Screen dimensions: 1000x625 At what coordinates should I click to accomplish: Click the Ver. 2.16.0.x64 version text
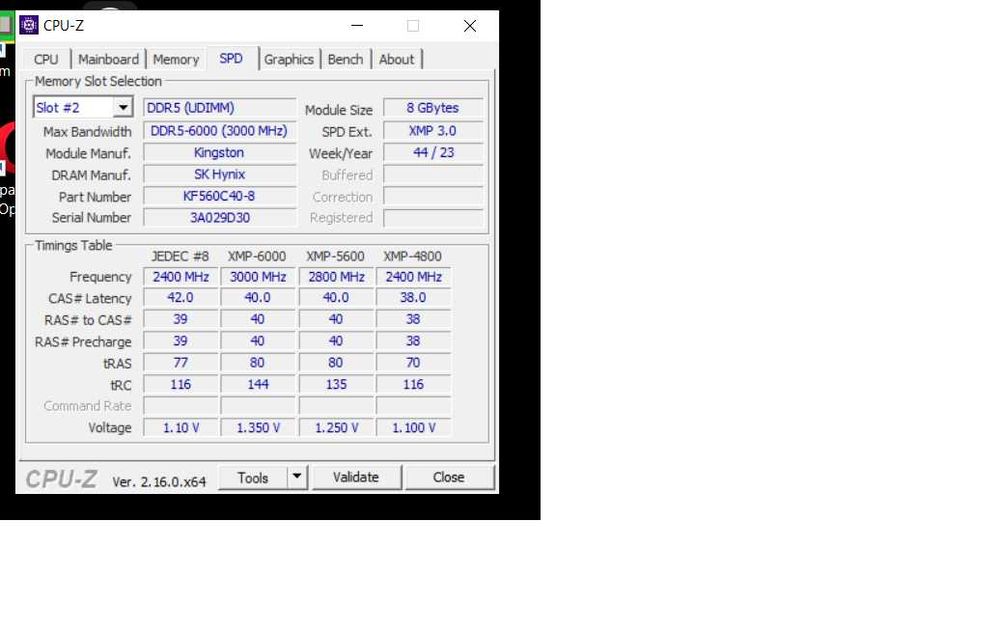point(159,482)
